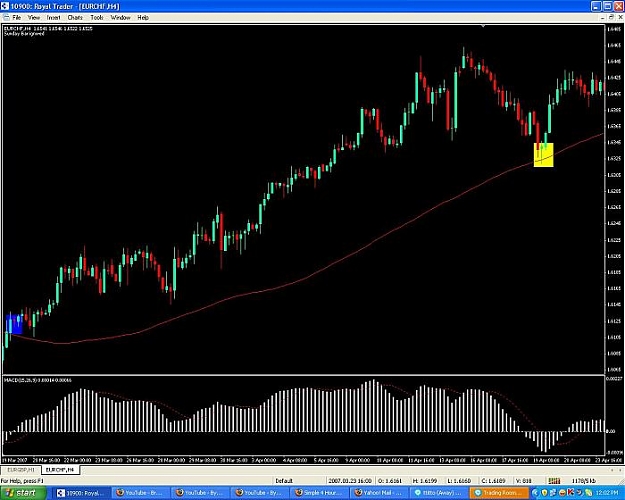Open the Windows start button

[23, 493]
